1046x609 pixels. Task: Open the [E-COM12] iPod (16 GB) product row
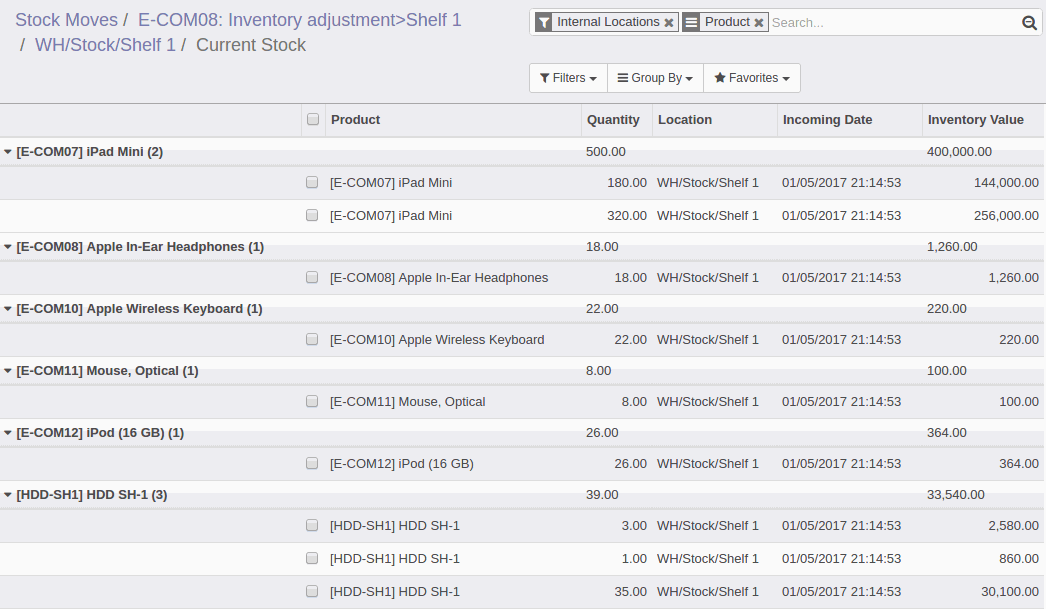pyautogui.click(x=402, y=464)
